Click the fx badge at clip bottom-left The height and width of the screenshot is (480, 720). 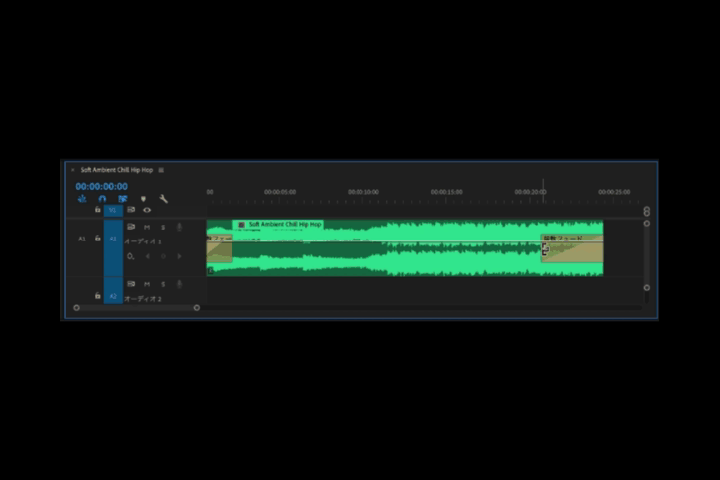pos(211,271)
